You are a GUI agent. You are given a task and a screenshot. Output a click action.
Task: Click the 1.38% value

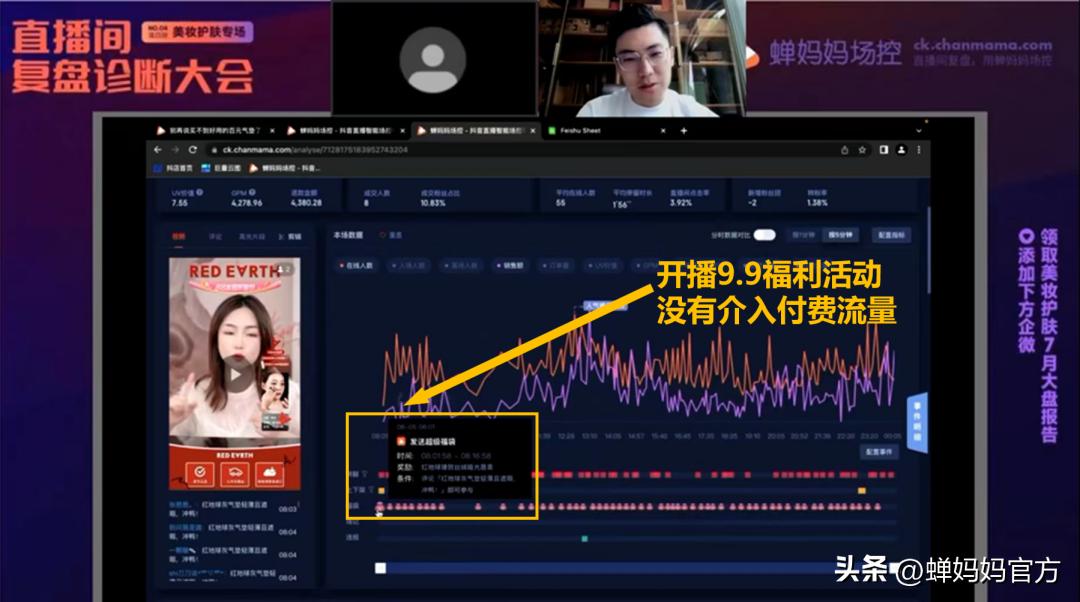point(817,203)
